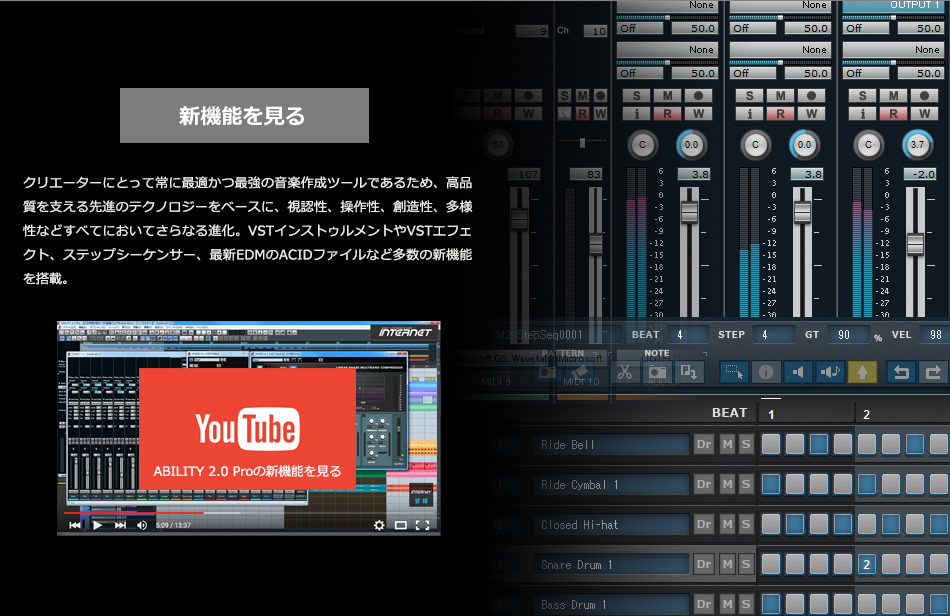This screenshot has width=950, height=616.
Task: Click the Redo arrow icon
Action: pos(932,372)
